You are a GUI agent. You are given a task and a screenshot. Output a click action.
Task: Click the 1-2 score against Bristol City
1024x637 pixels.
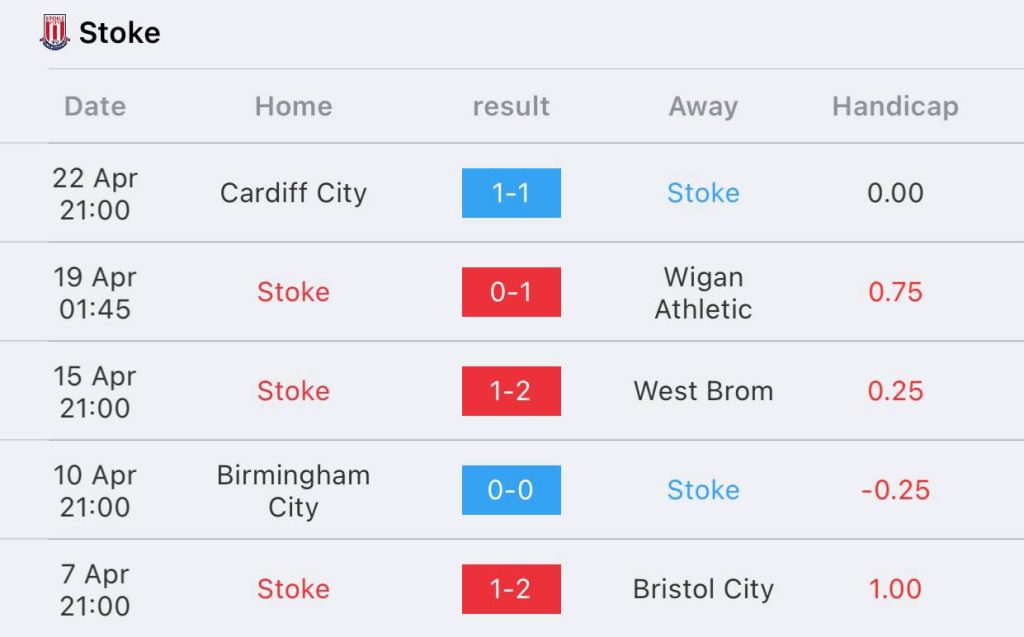pos(511,589)
